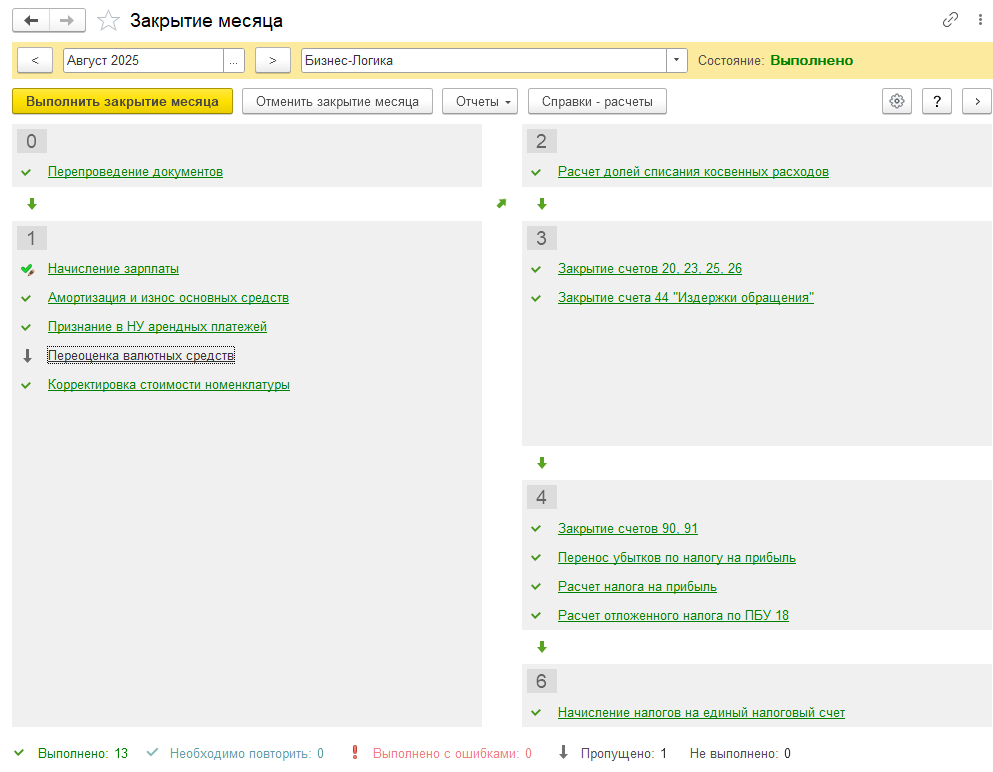Screen dimensions: 993x772
Task: Click the skipped arrow icon beside Переоценка валютных средств
Action: (x=27, y=356)
